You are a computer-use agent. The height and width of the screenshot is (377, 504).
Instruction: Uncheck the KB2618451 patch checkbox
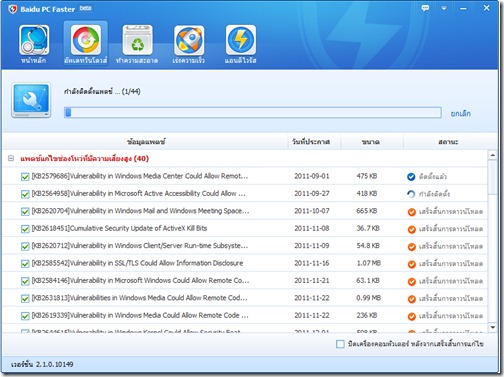tap(25, 229)
